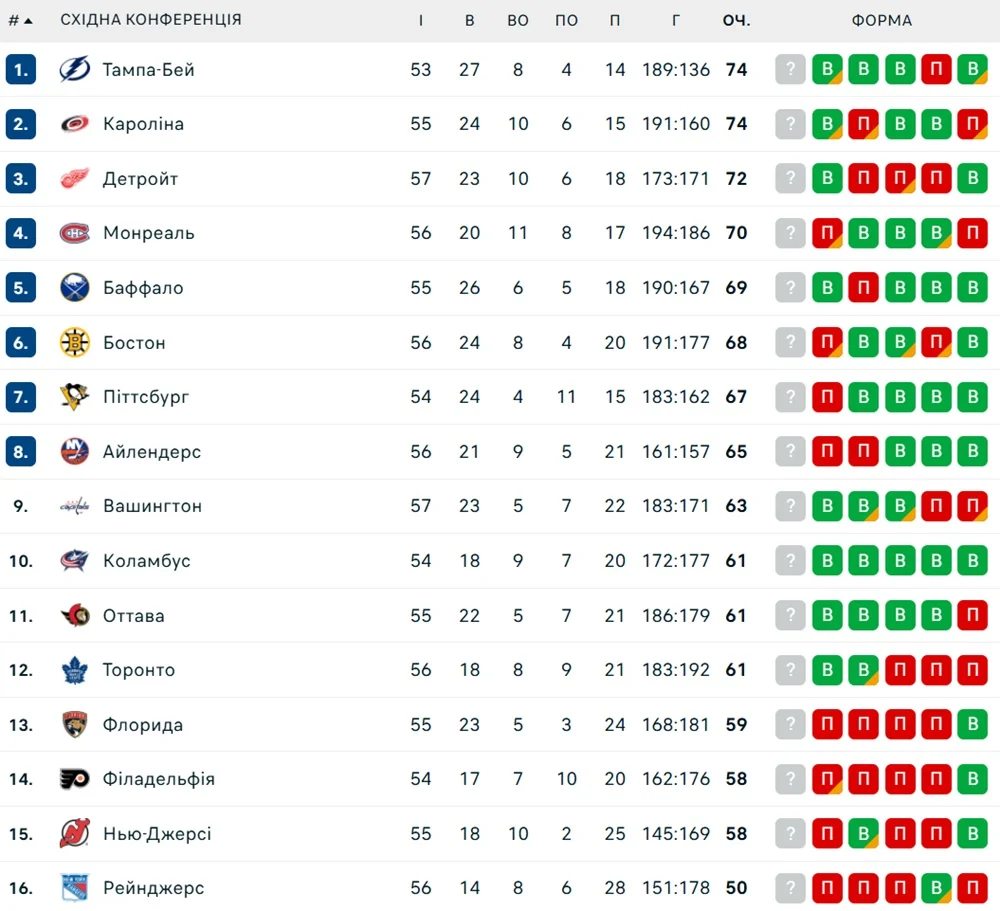
Task: Open the Pittsburgh Penguins logo
Action: tap(75, 397)
